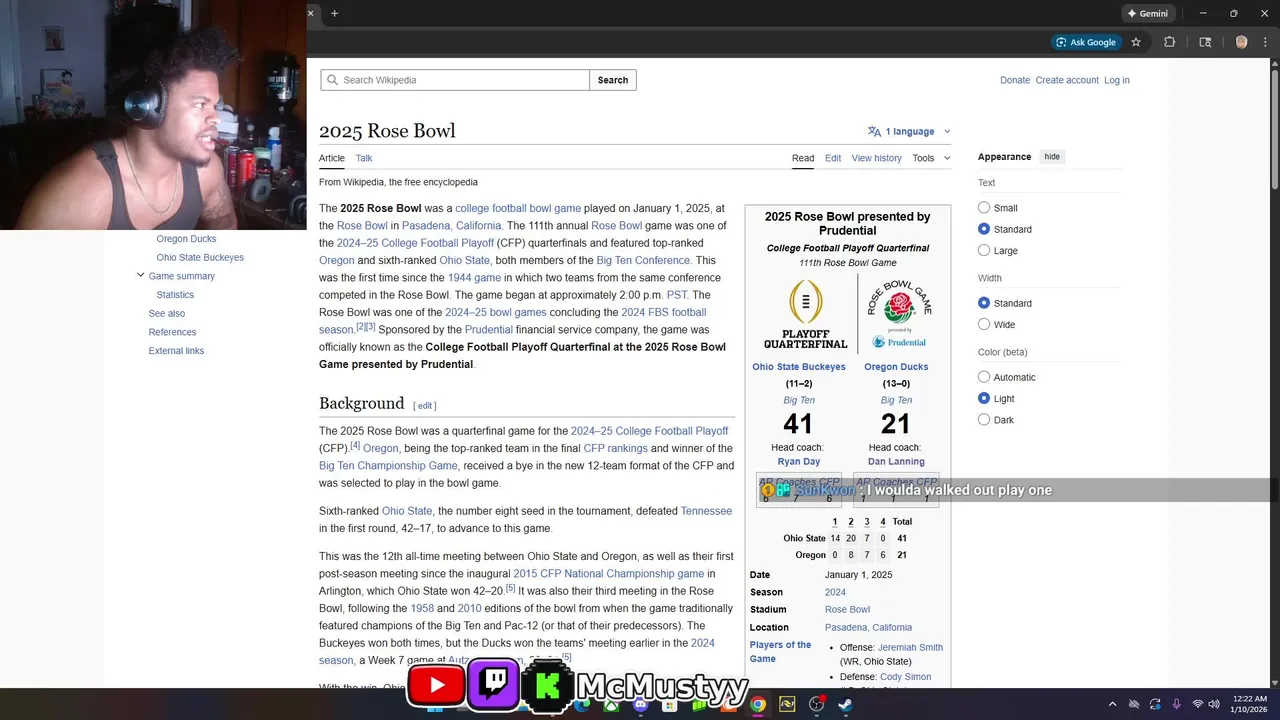Select the Read tab
Screen dimensions: 1280x720
(803, 158)
